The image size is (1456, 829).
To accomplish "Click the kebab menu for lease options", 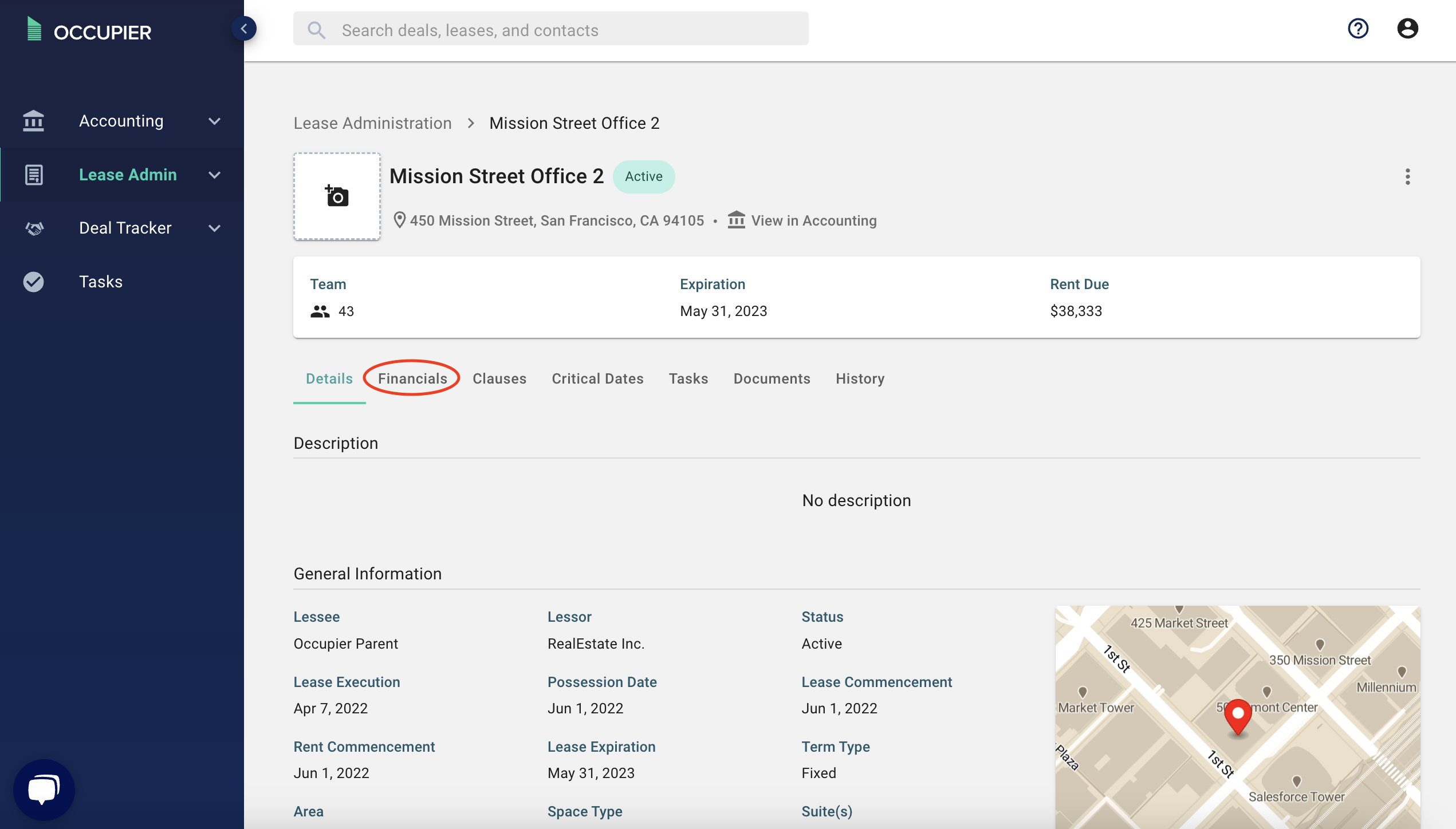I will (x=1408, y=177).
